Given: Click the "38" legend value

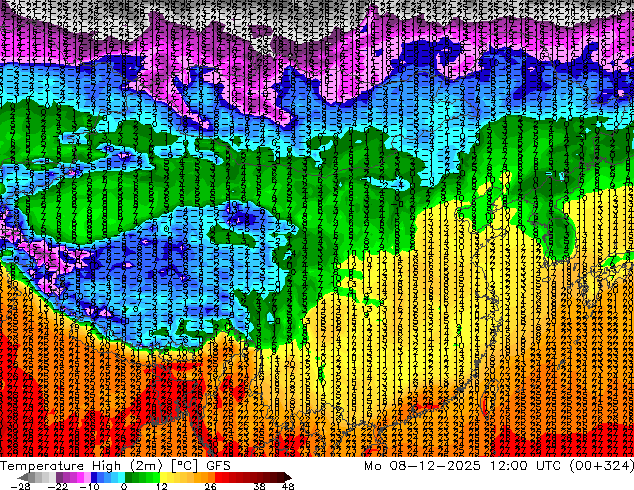Looking at the screenshot, I should [x=259, y=486].
